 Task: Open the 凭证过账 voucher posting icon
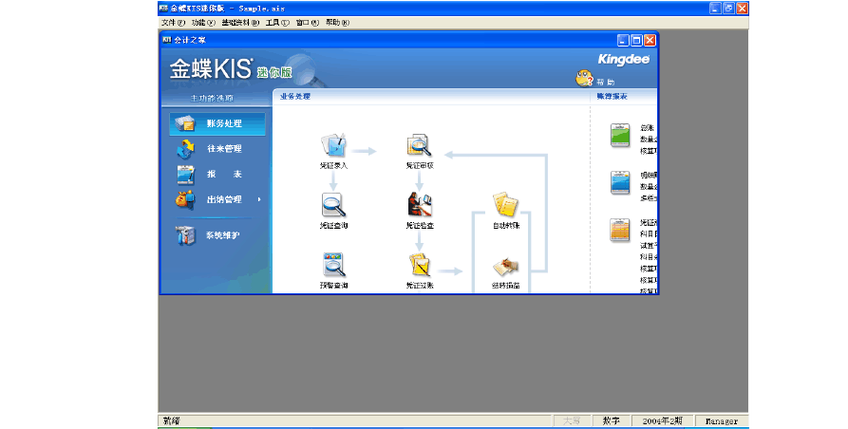click(x=419, y=265)
